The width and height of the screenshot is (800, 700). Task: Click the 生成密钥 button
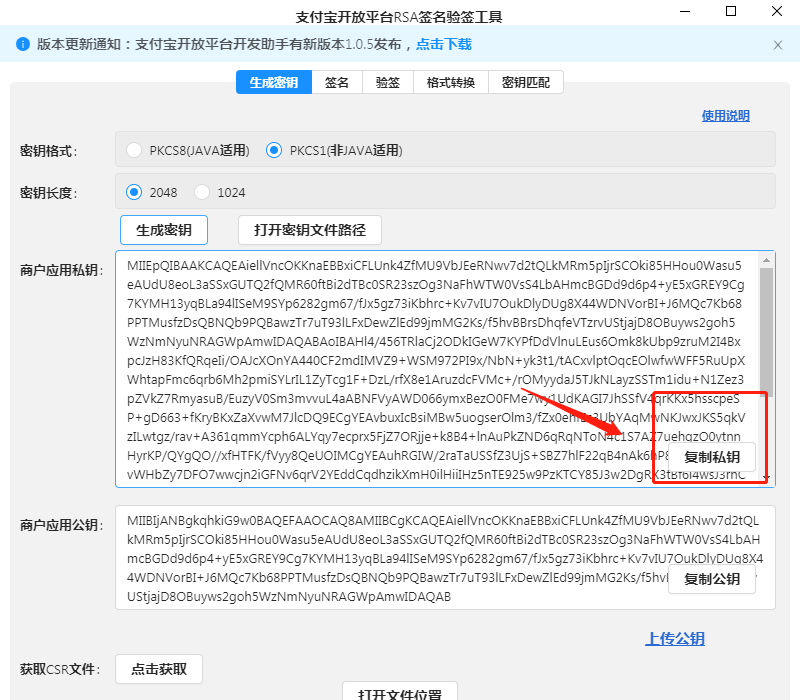coord(164,230)
